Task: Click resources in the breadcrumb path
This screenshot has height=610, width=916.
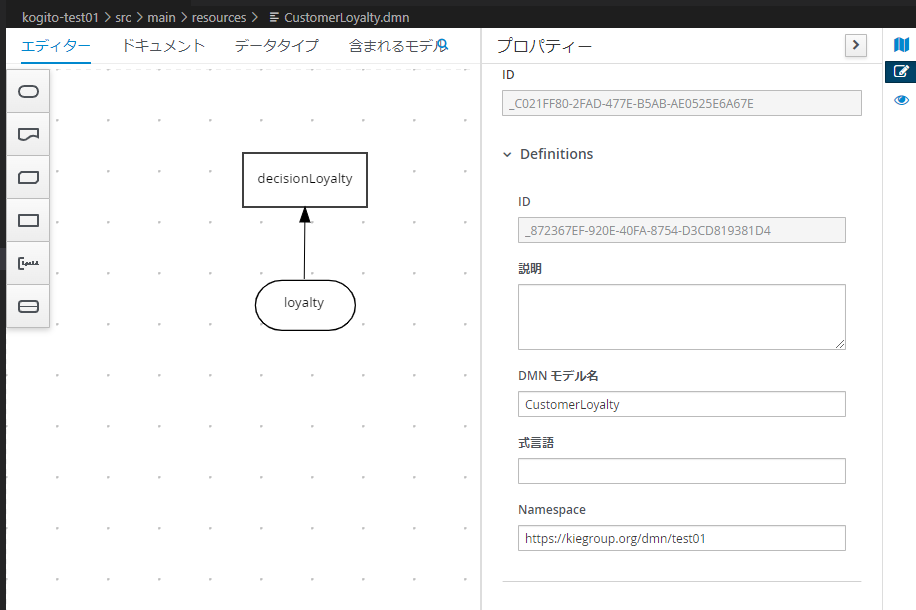Action: tap(219, 18)
